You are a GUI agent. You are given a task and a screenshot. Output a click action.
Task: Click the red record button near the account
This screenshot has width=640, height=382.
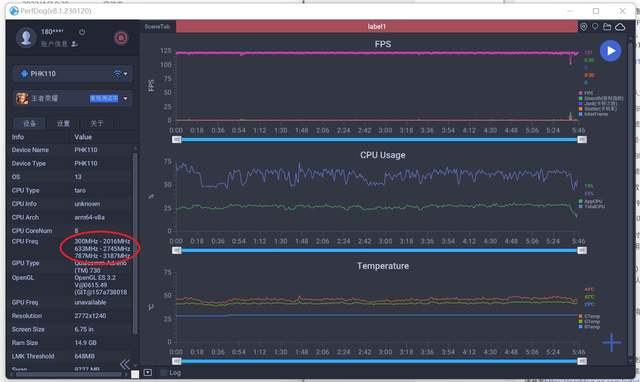[x=121, y=38]
